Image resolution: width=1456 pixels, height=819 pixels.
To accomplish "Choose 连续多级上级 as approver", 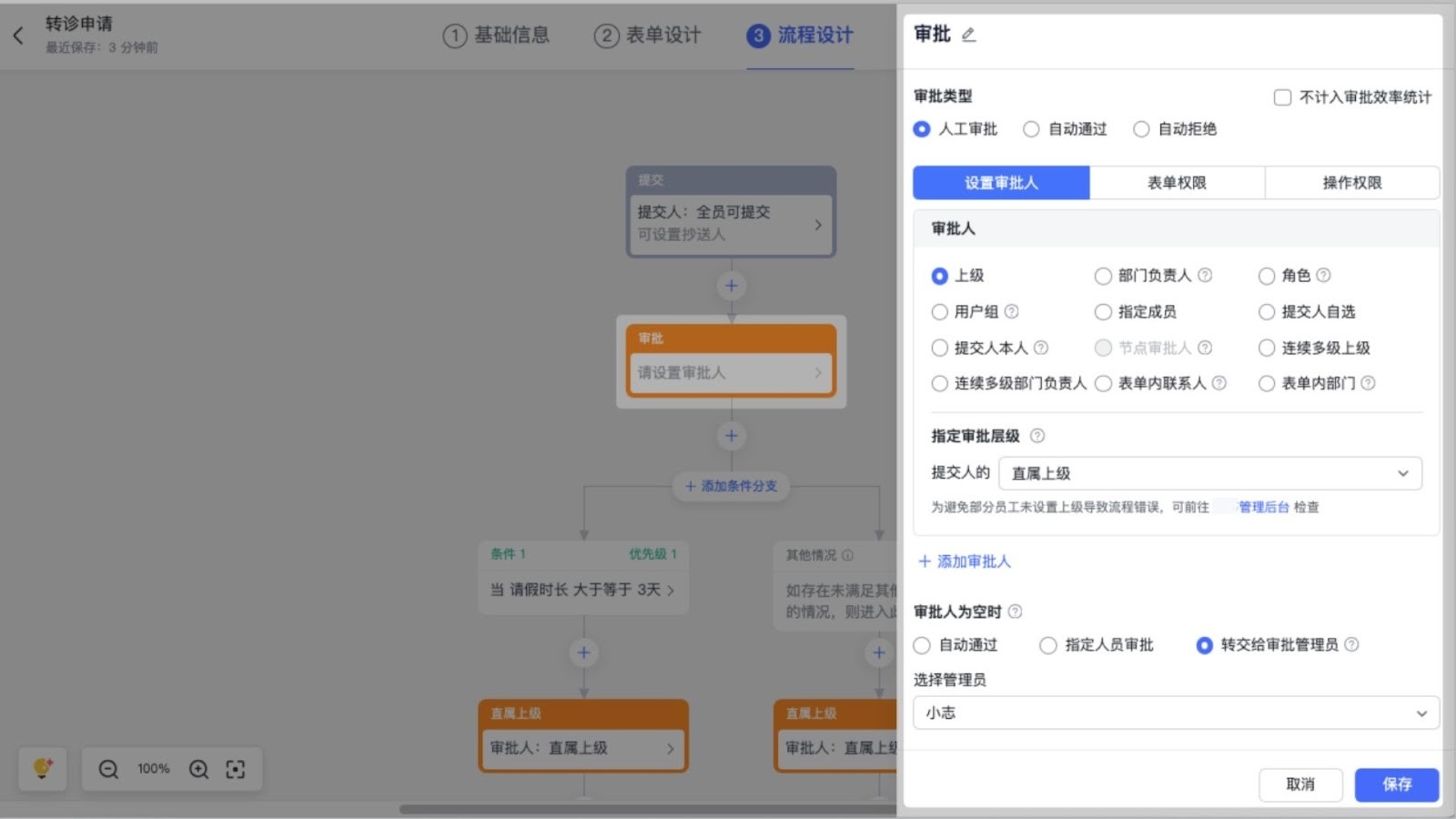I will [x=1267, y=348].
